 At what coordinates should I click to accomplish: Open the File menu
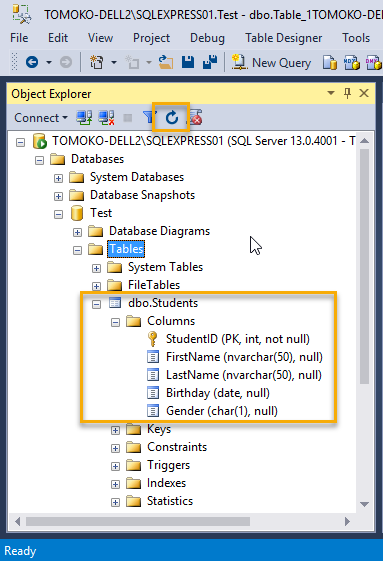19,38
